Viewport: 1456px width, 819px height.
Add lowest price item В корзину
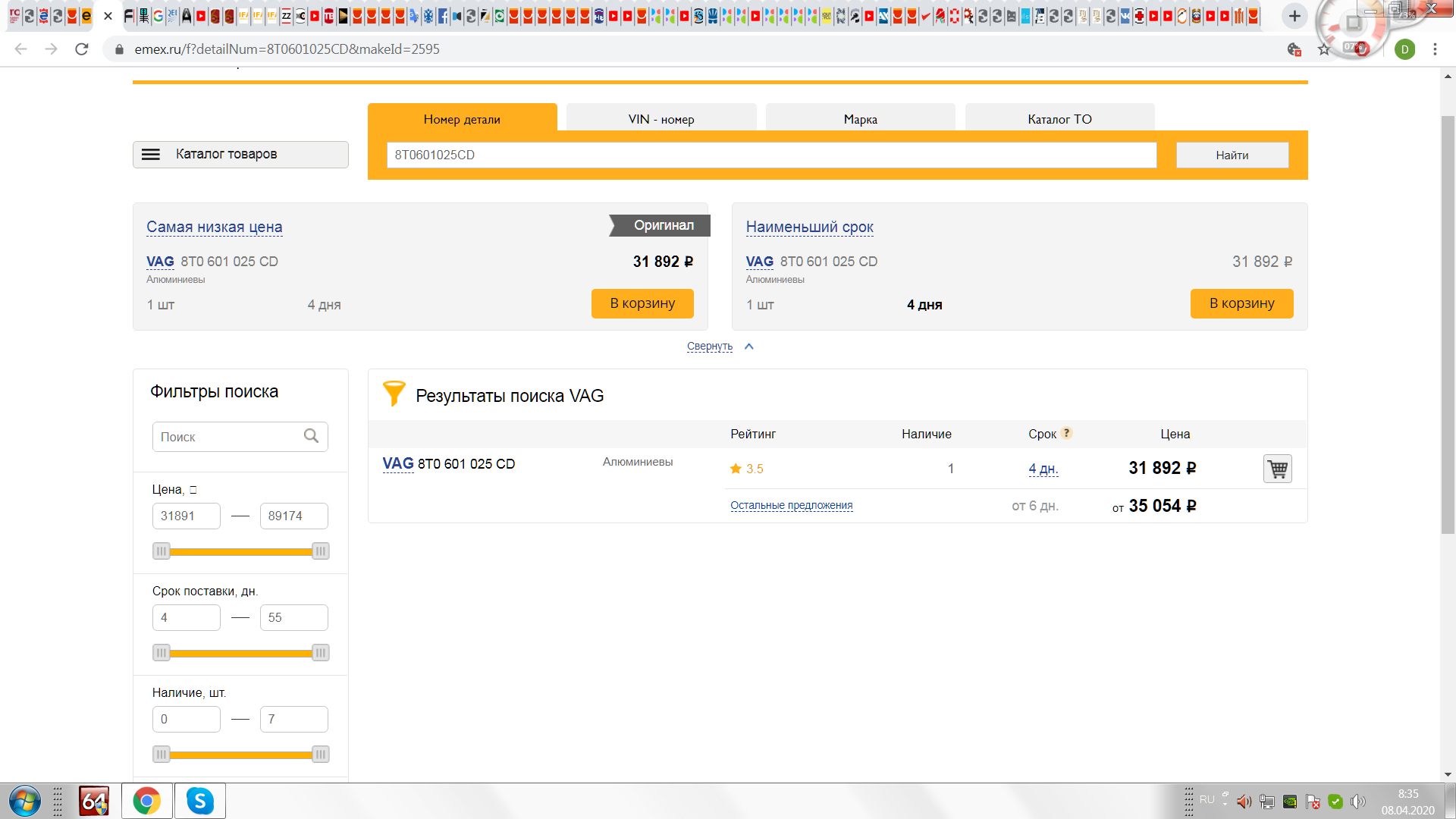point(642,303)
